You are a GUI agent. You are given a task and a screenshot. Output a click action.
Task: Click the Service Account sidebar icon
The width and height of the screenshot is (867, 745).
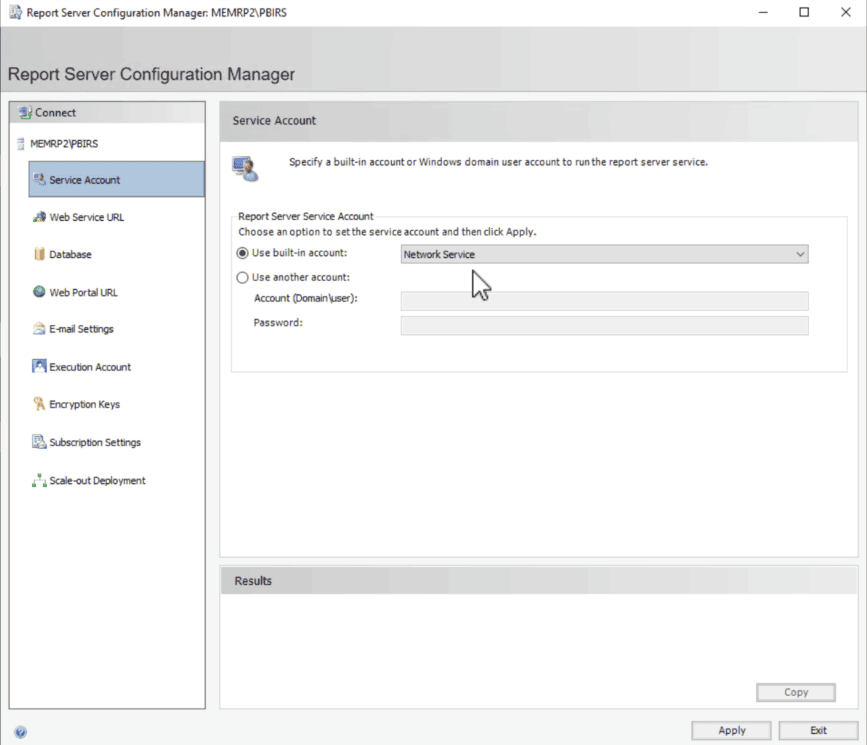(39, 179)
